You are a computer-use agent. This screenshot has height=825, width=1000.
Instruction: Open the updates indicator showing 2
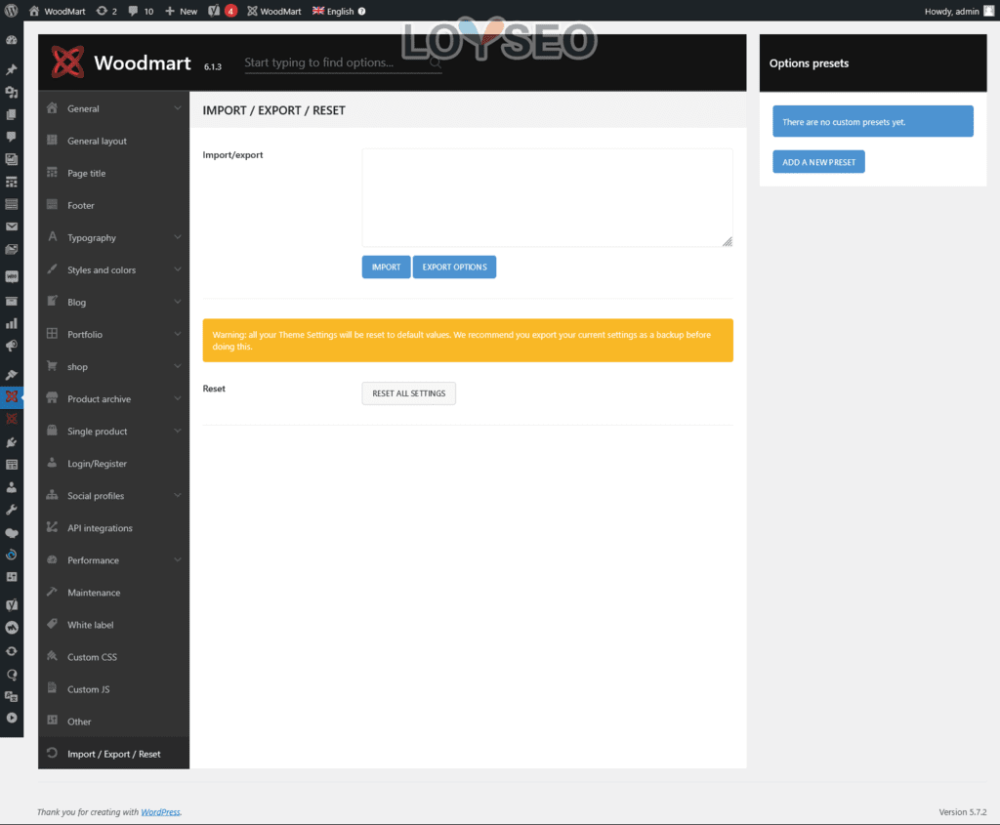click(x=107, y=11)
